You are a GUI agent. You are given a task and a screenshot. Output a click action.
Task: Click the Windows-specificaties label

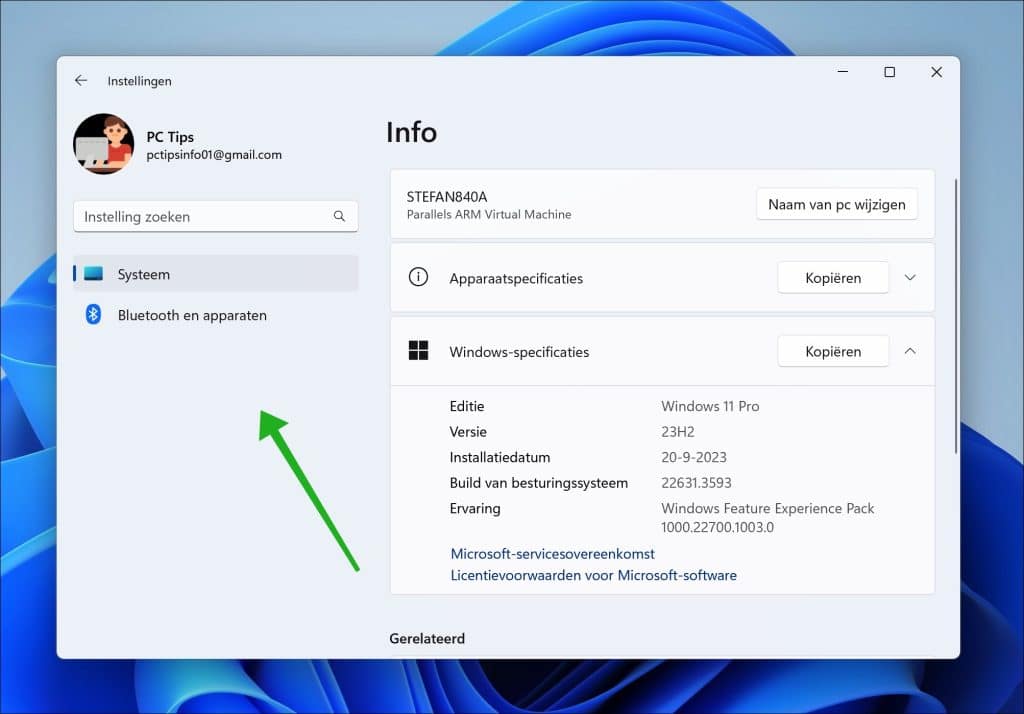pos(519,351)
